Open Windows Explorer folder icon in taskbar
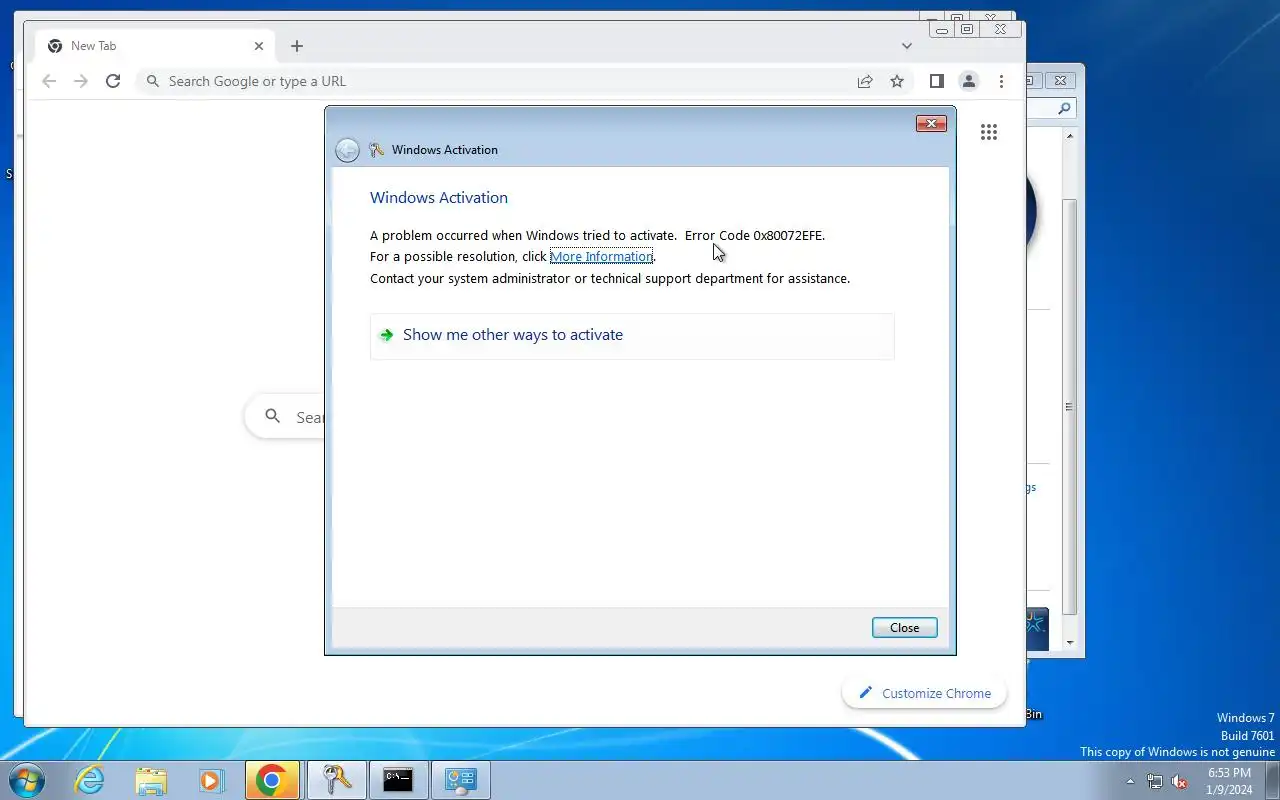This screenshot has height=800, width=1280. 151,781
